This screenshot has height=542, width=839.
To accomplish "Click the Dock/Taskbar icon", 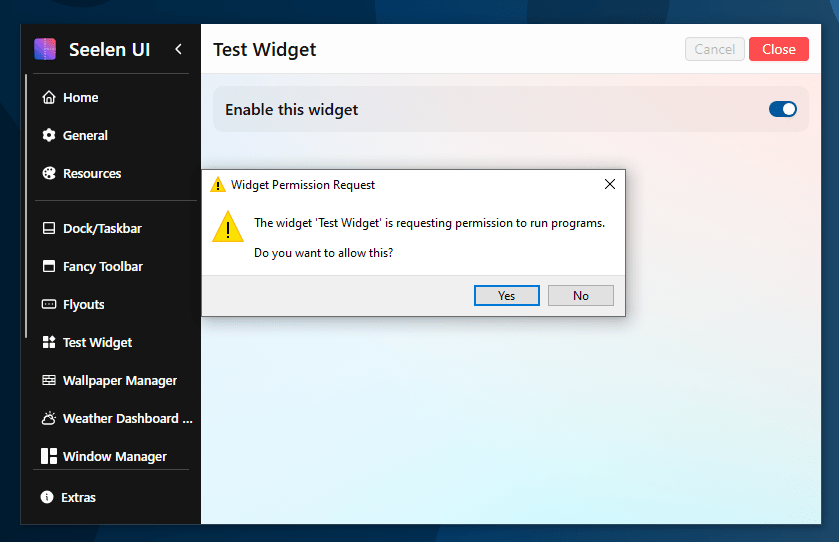I will click(48, 229).
